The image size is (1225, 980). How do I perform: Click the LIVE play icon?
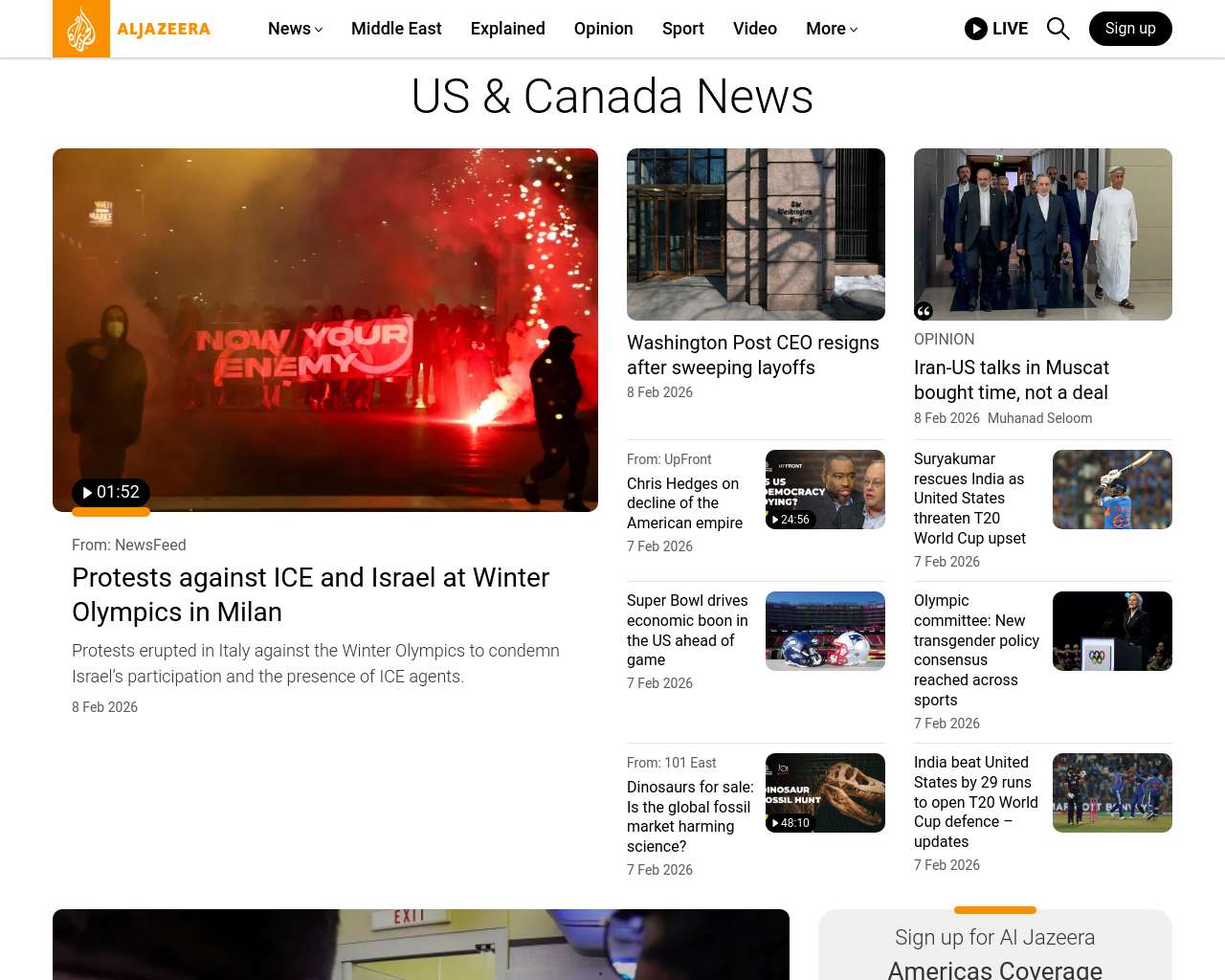pyautogui.click(x=976, y=29)
